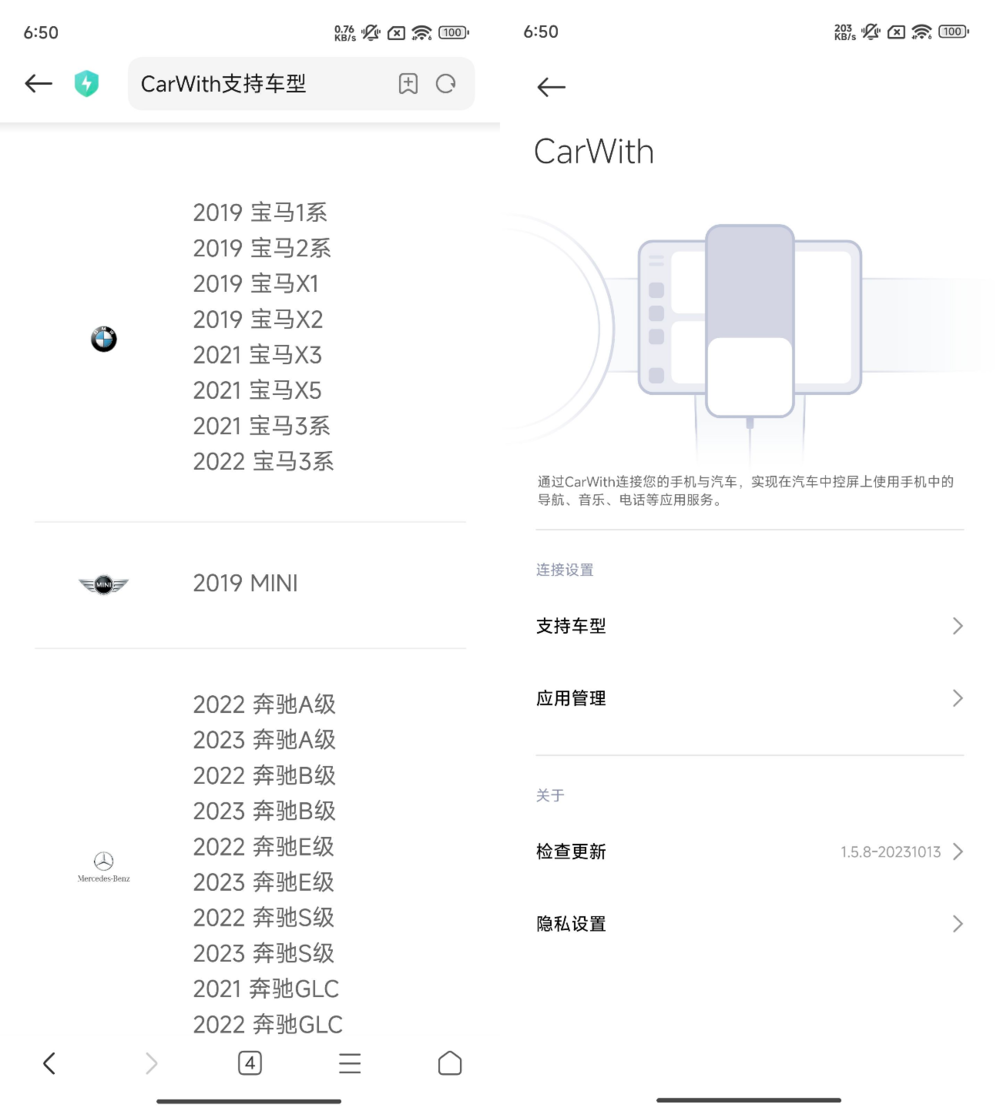
Task: Open the tab switcher showing 4 tabs
Action: [250, 1063]
